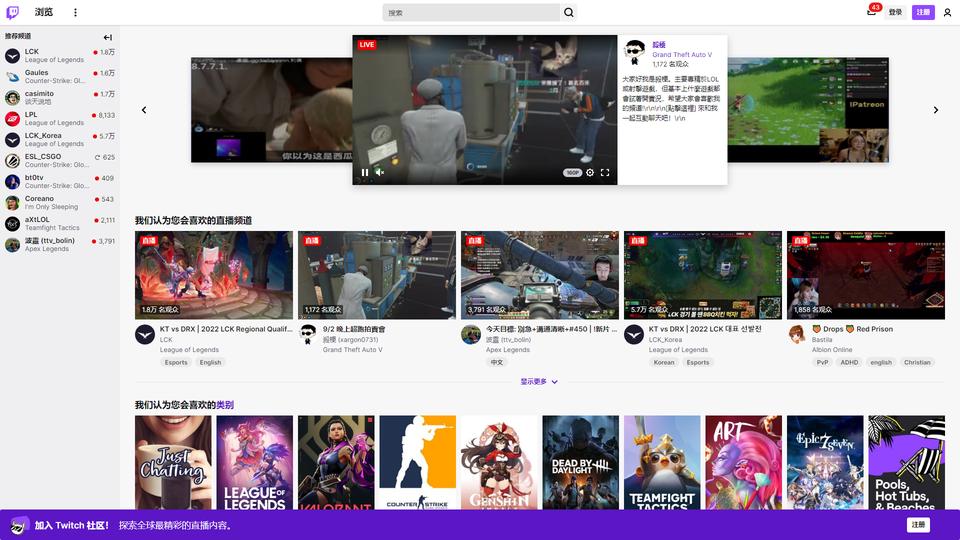Open bt0tv channel avatar in sidebar
This screenshot has width=960, height=540.
12,182
